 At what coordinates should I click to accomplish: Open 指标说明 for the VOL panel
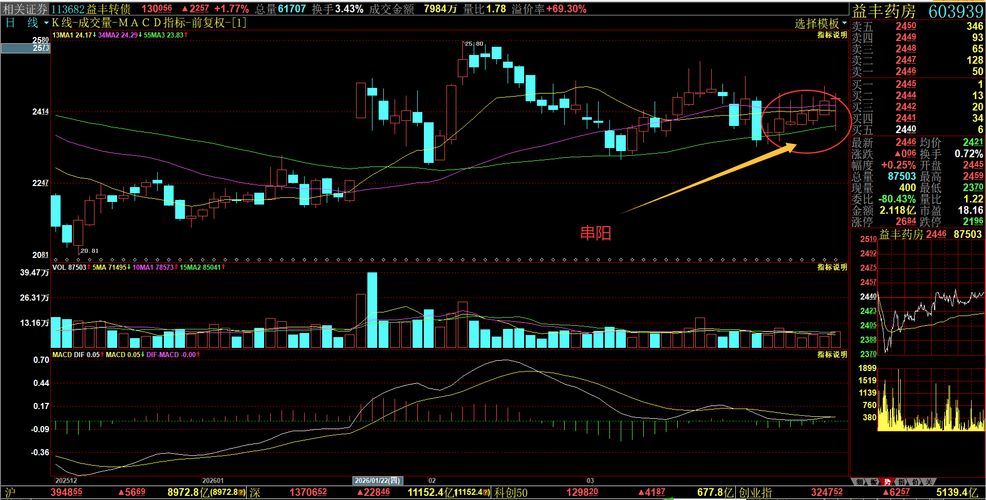pos(832,267)
